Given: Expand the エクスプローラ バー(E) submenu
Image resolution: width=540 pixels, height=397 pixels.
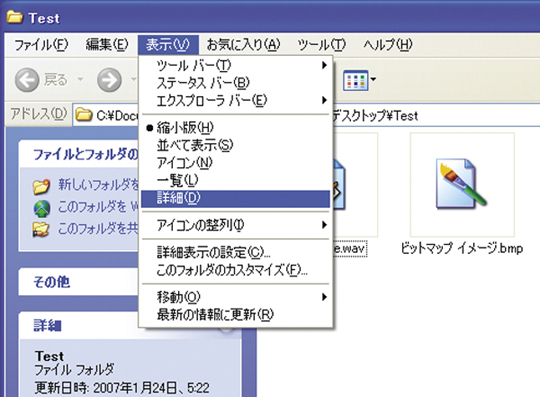Looking at the screenshot, I should [x=235, y=101].
